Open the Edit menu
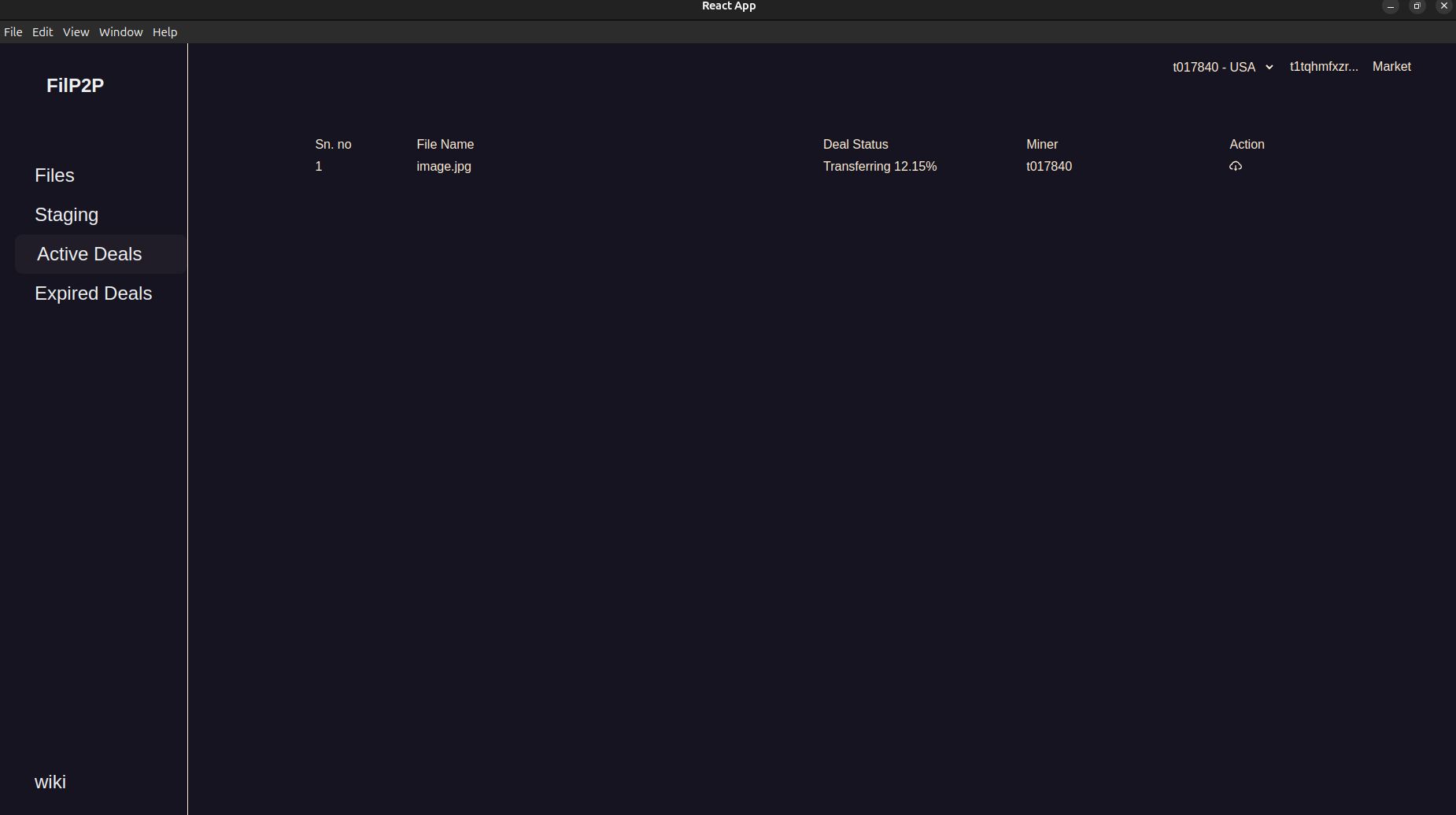 click(x=42, y=32)
